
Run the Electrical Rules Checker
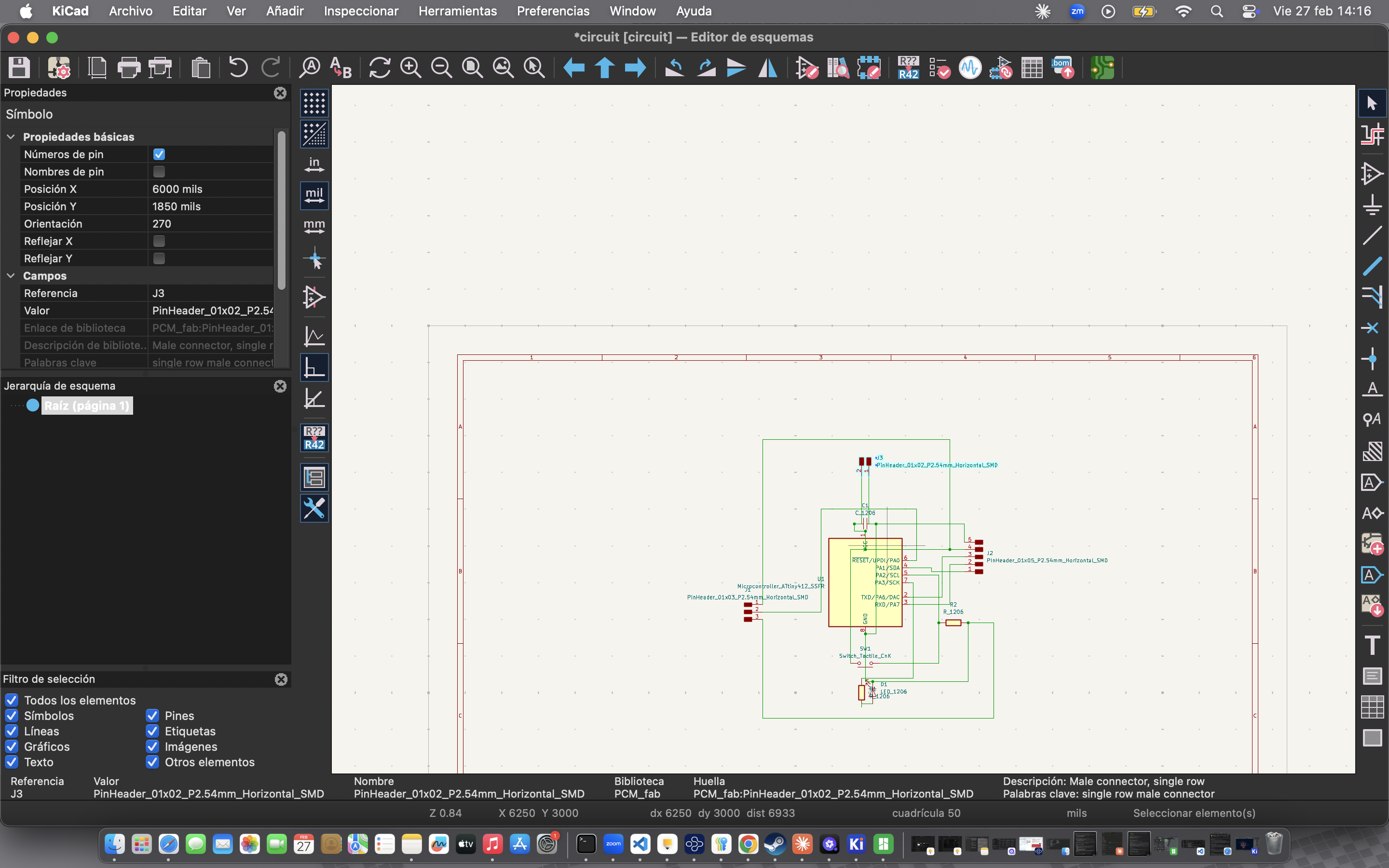pyautogui.click(x=938, y=68)
